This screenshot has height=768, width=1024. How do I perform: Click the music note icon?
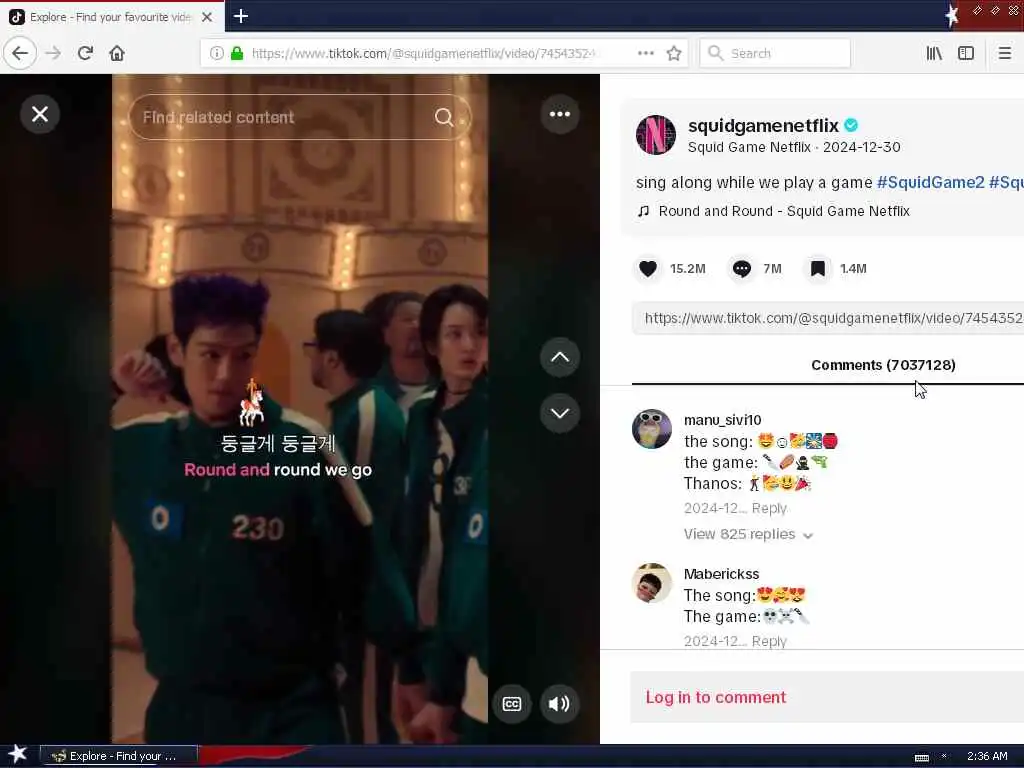(644, 211)
